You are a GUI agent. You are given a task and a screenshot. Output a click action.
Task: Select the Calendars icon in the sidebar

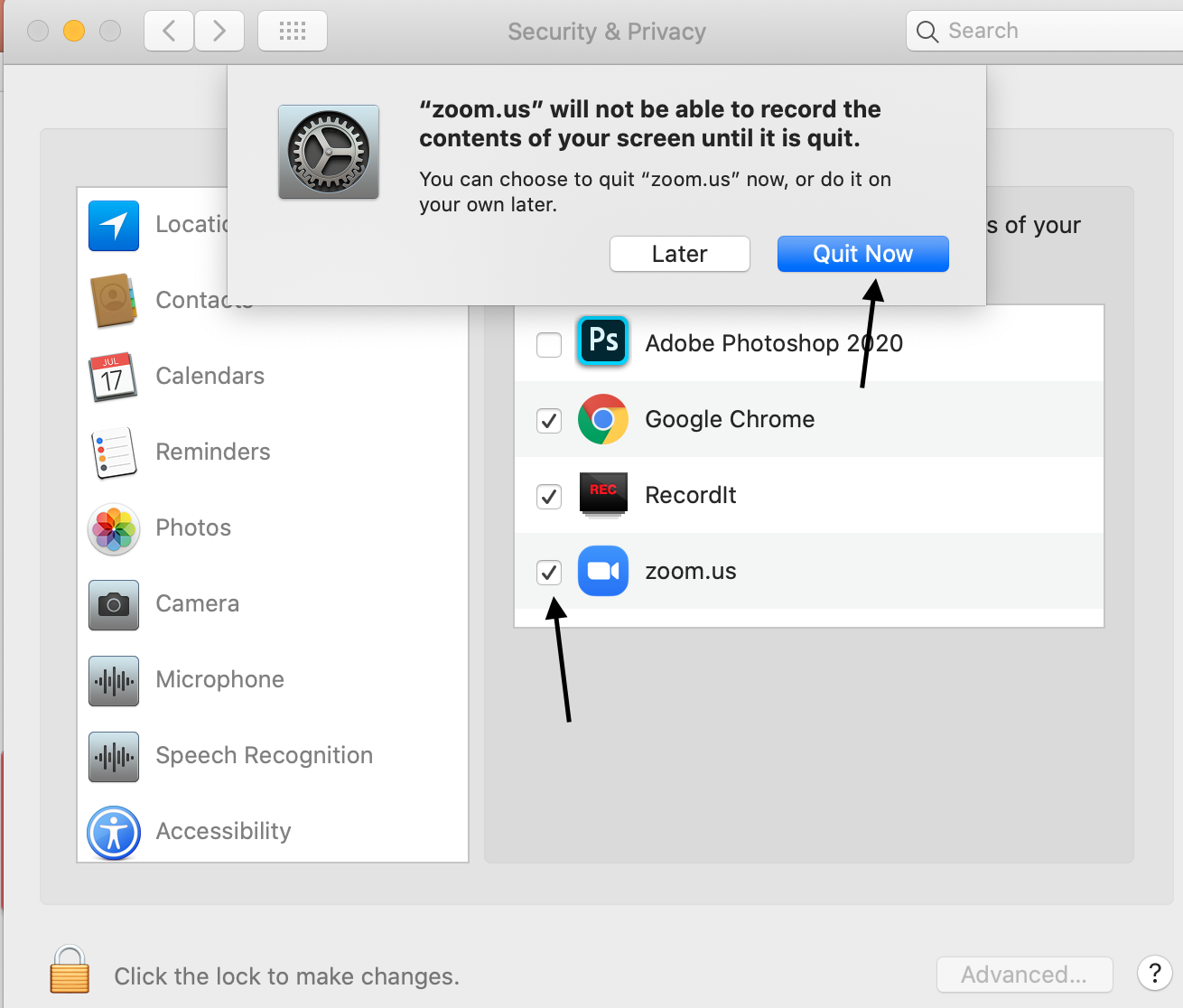[x=113, y=377]
